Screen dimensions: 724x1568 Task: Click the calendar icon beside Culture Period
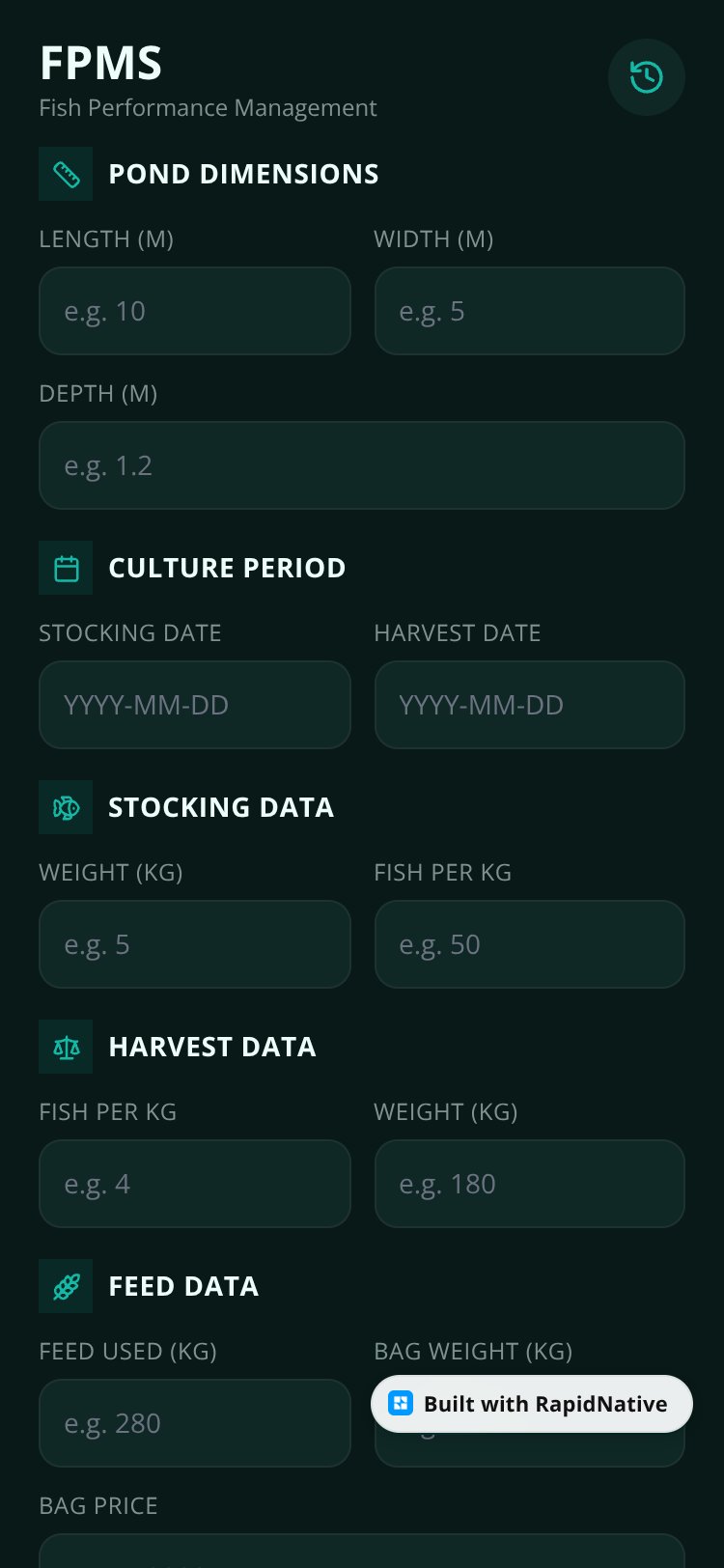click(66, 568)
